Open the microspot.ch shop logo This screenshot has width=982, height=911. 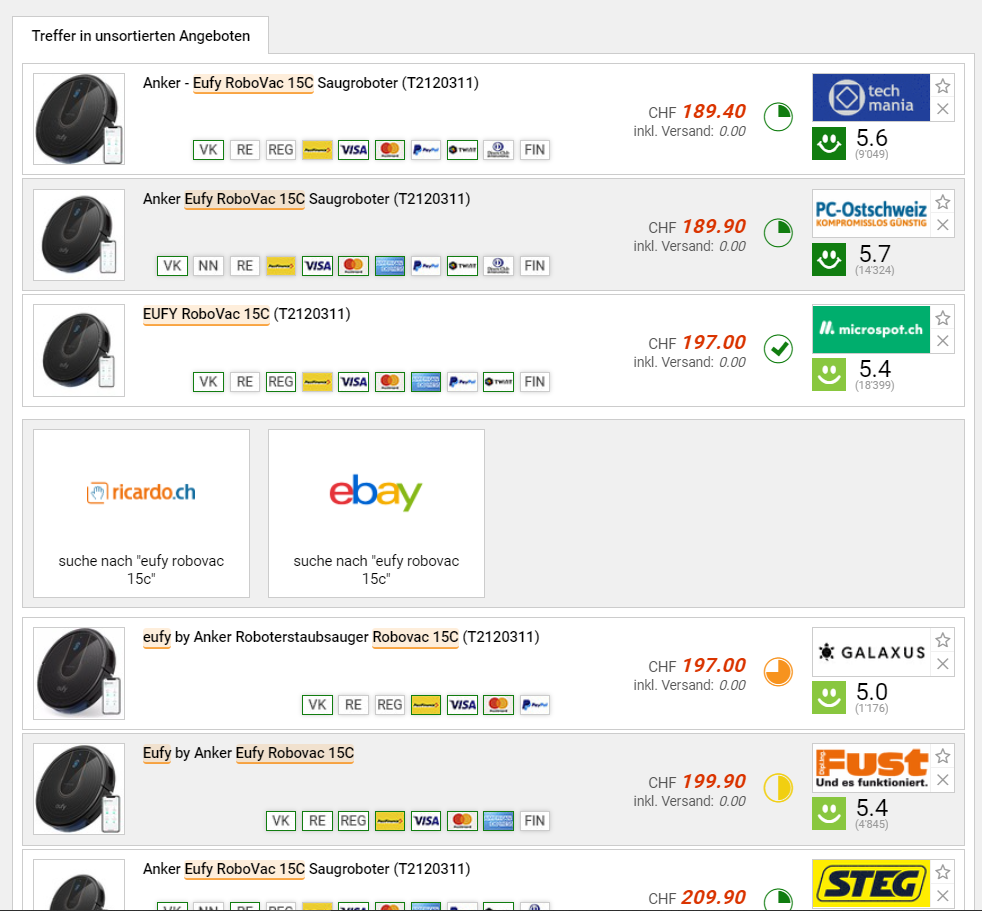tap(871, 329)
